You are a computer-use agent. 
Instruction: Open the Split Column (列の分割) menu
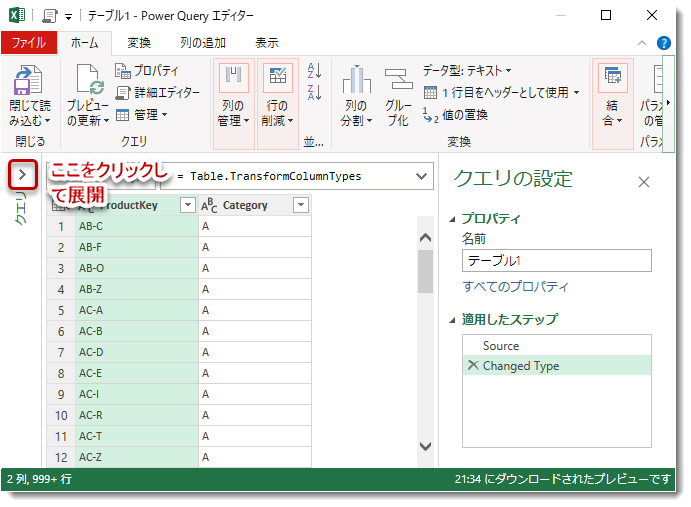tap(356, 96)
